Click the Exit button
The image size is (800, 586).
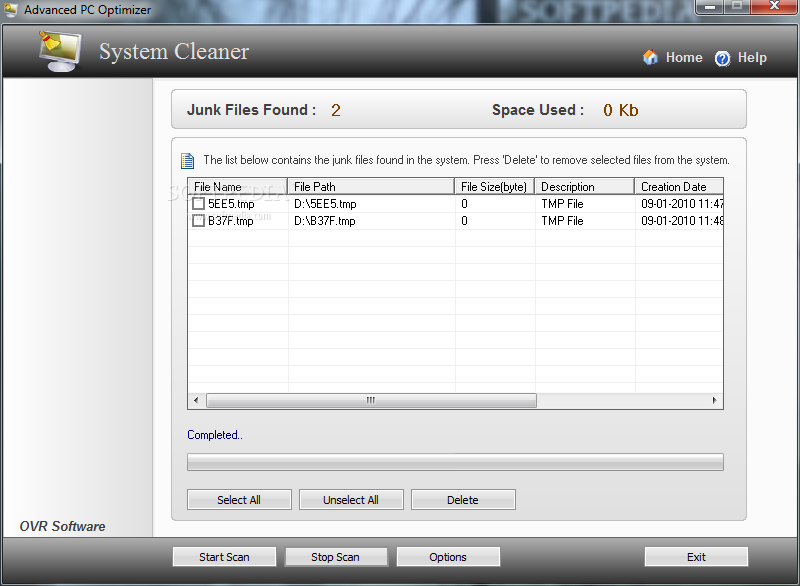696,557
